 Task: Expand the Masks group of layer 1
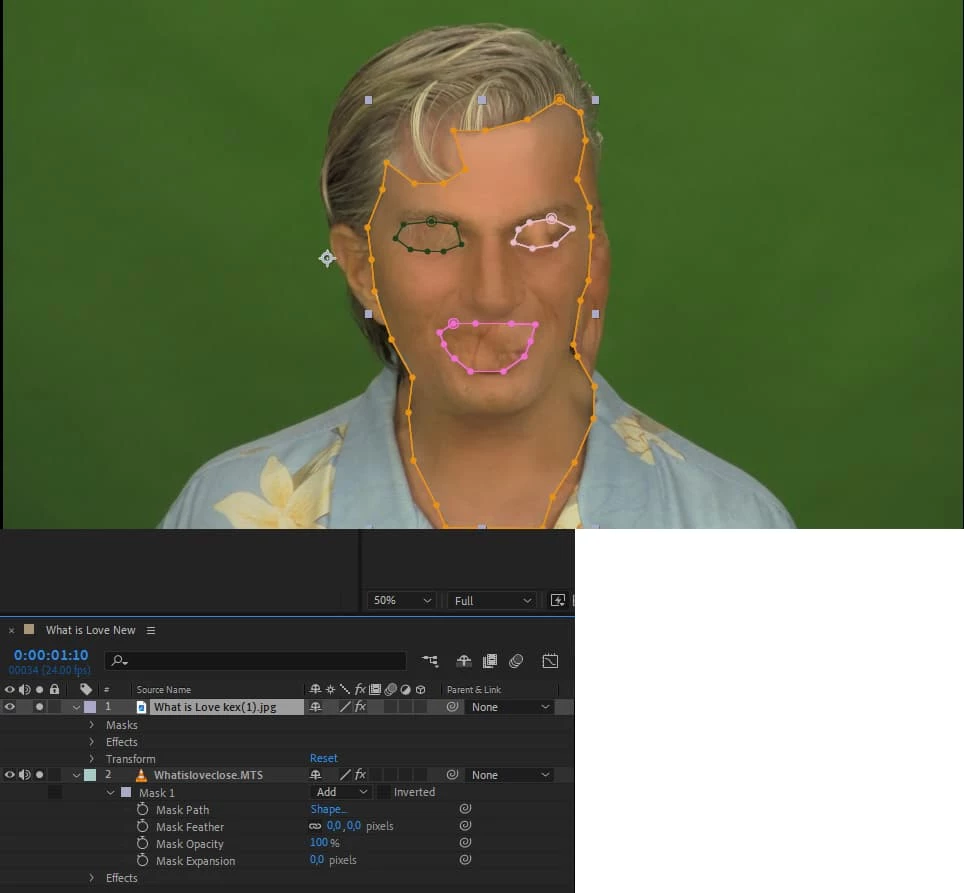click(x=92, y=725)
